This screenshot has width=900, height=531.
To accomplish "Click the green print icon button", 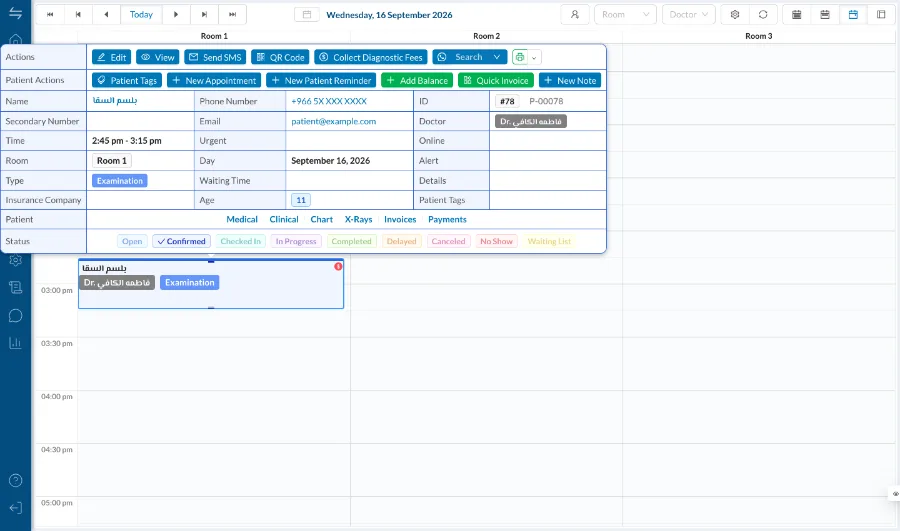I will [x=519, y=57].
